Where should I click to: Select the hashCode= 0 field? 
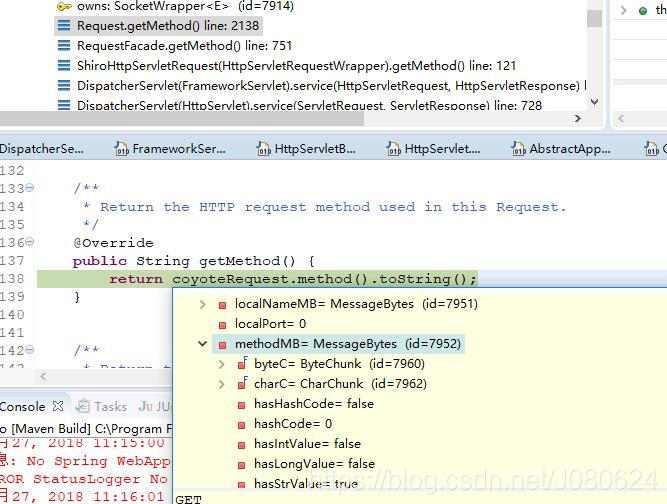293,424
